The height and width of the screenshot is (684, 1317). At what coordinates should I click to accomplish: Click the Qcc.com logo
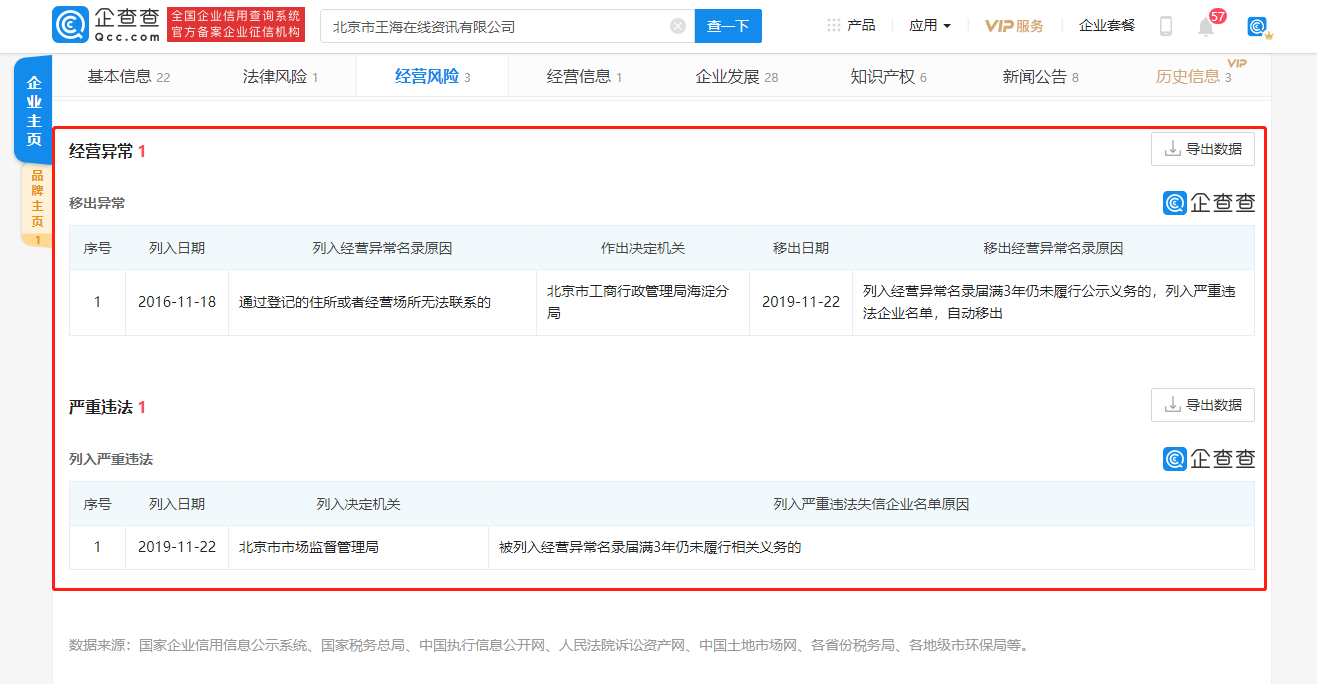(x=106, y=25)
